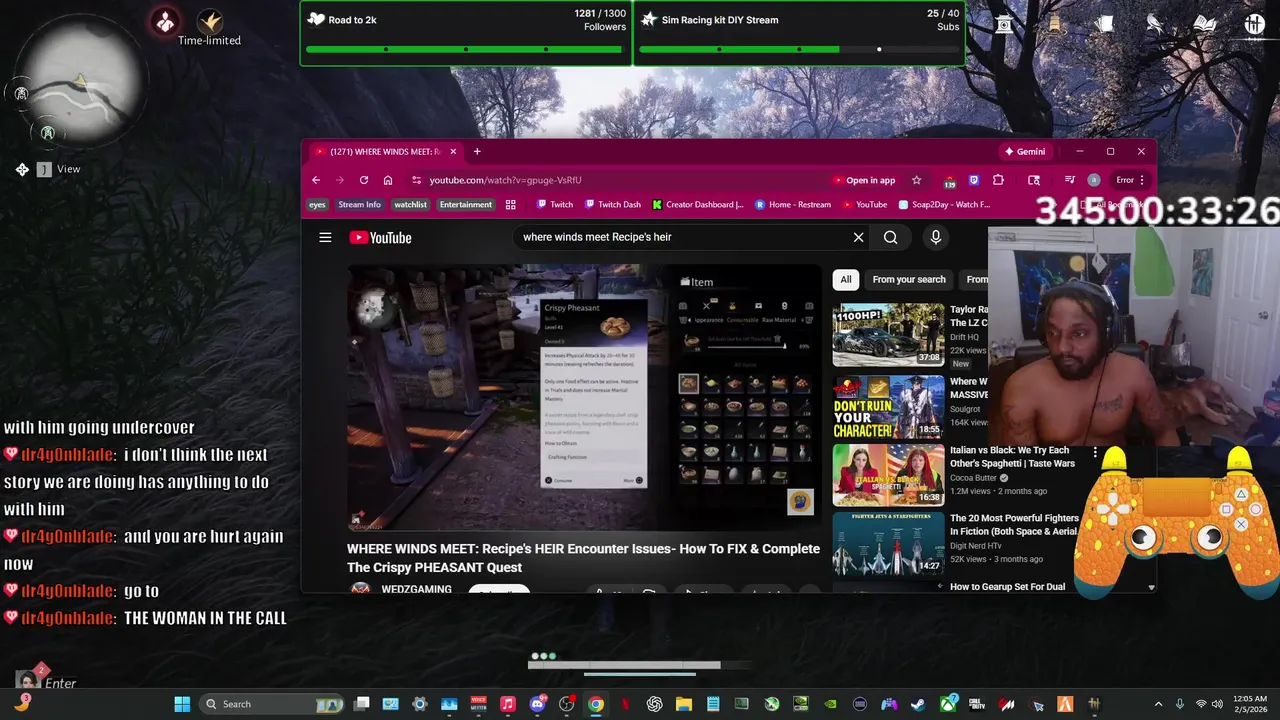The height and width of the screenshot is (720, 1280).
Task: Open the Stream Info bookmark folder
Action: pyautogui.click(x=359, y=205)
